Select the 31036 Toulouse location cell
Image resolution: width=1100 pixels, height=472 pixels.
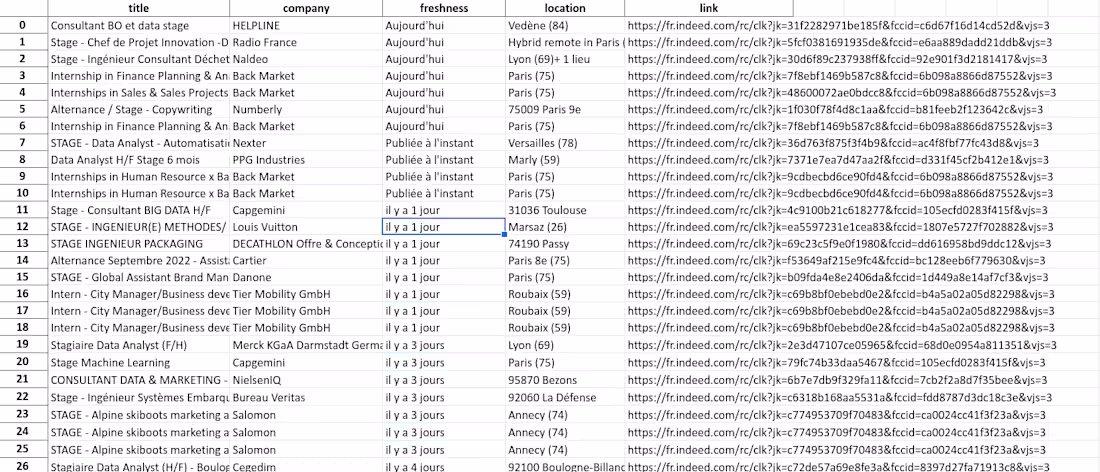(x=545, y=210)
